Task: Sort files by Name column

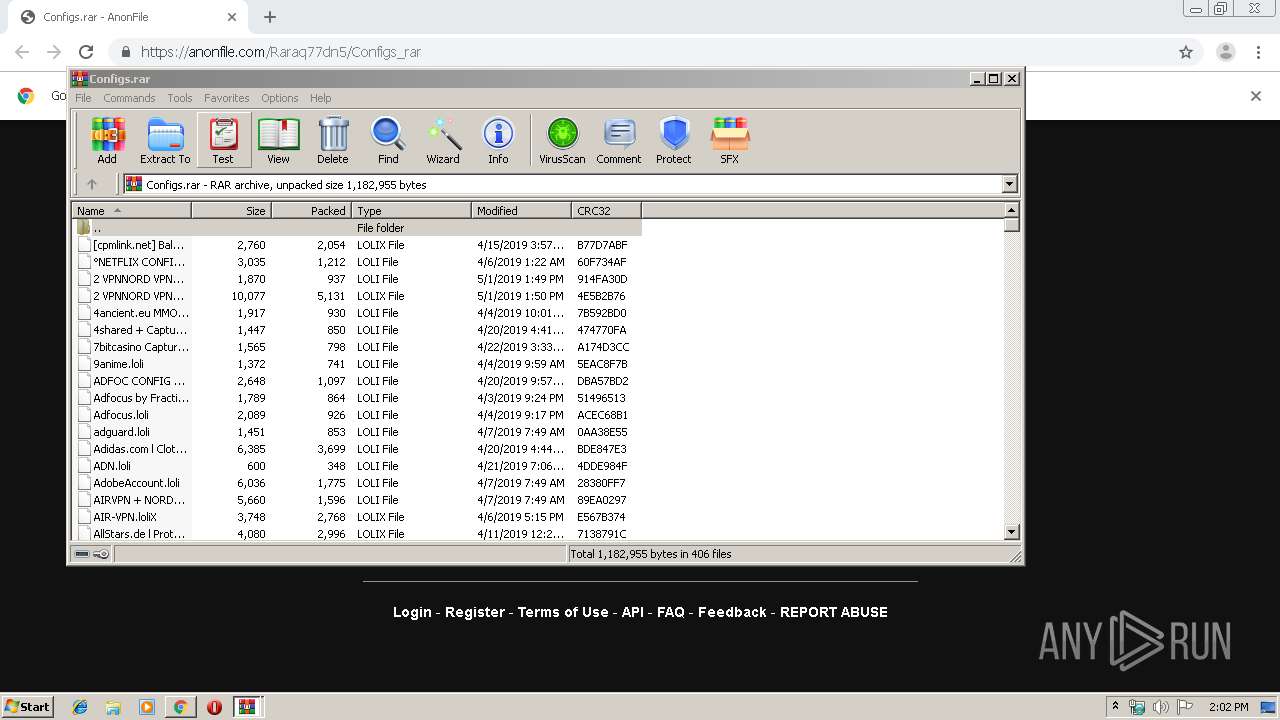Action: click(131, 210)
